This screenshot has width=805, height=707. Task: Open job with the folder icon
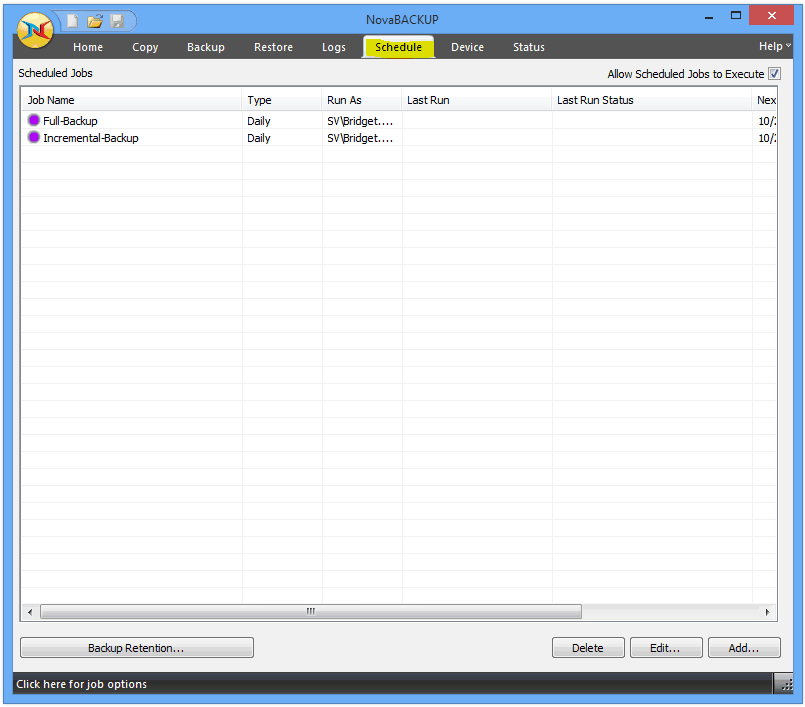pos(95,21)
